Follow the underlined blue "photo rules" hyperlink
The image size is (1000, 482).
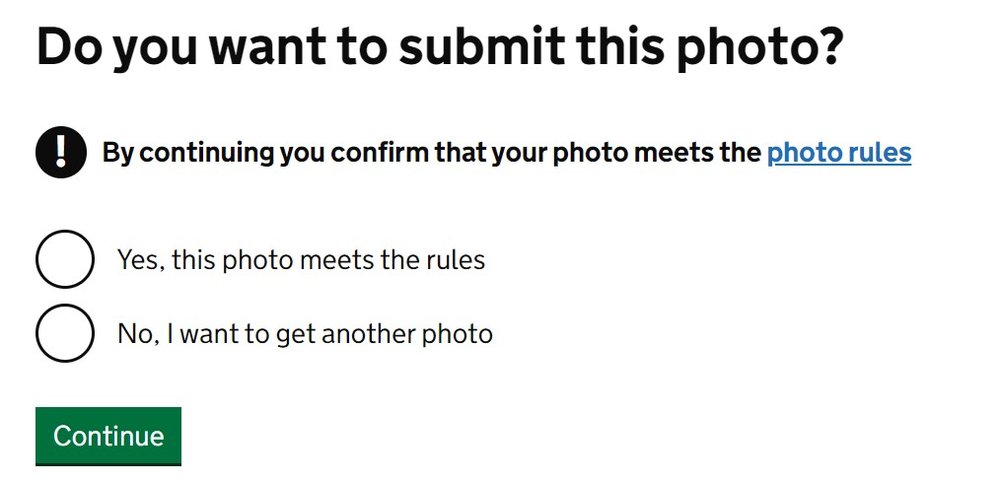(x=839, y=153)
